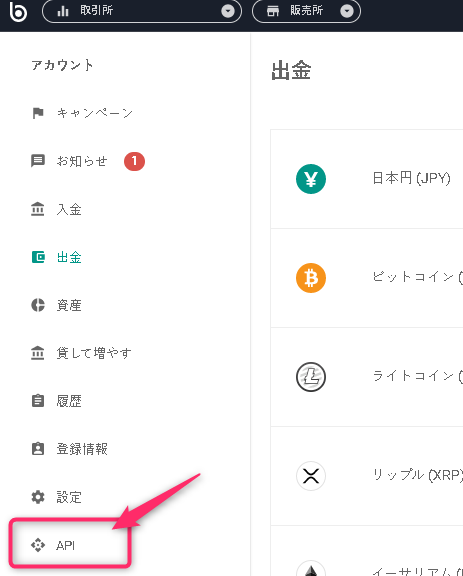This screenshot has width=463, height=576.
Task: Click the flag icon beside キャンペーン
Action: click(x=38, y=113)
